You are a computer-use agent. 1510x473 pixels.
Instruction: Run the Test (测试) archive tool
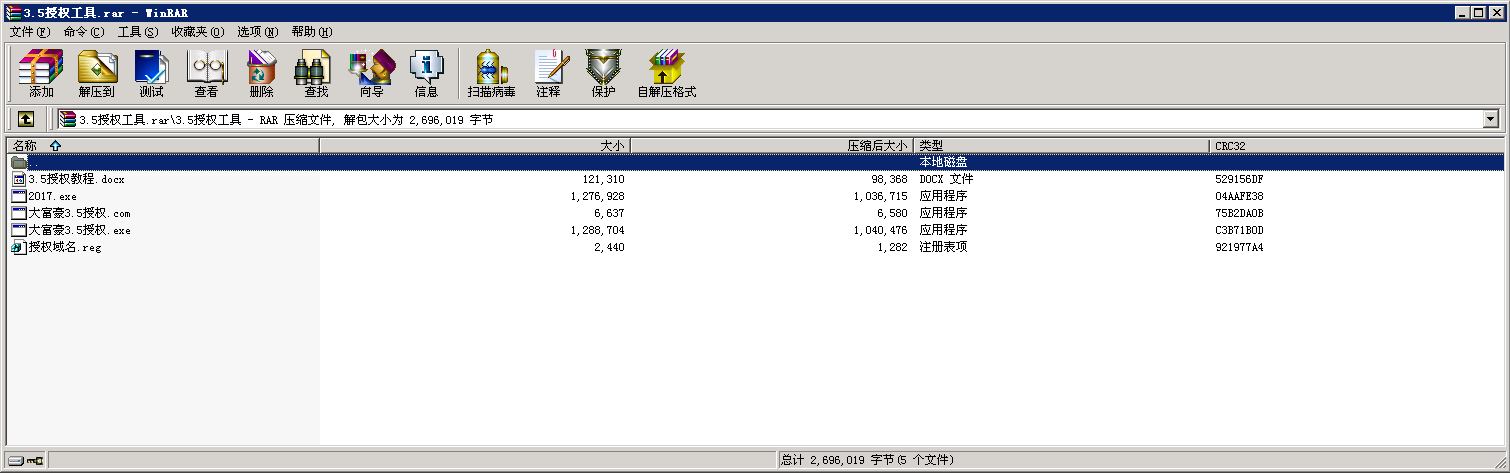pos(151,74)
